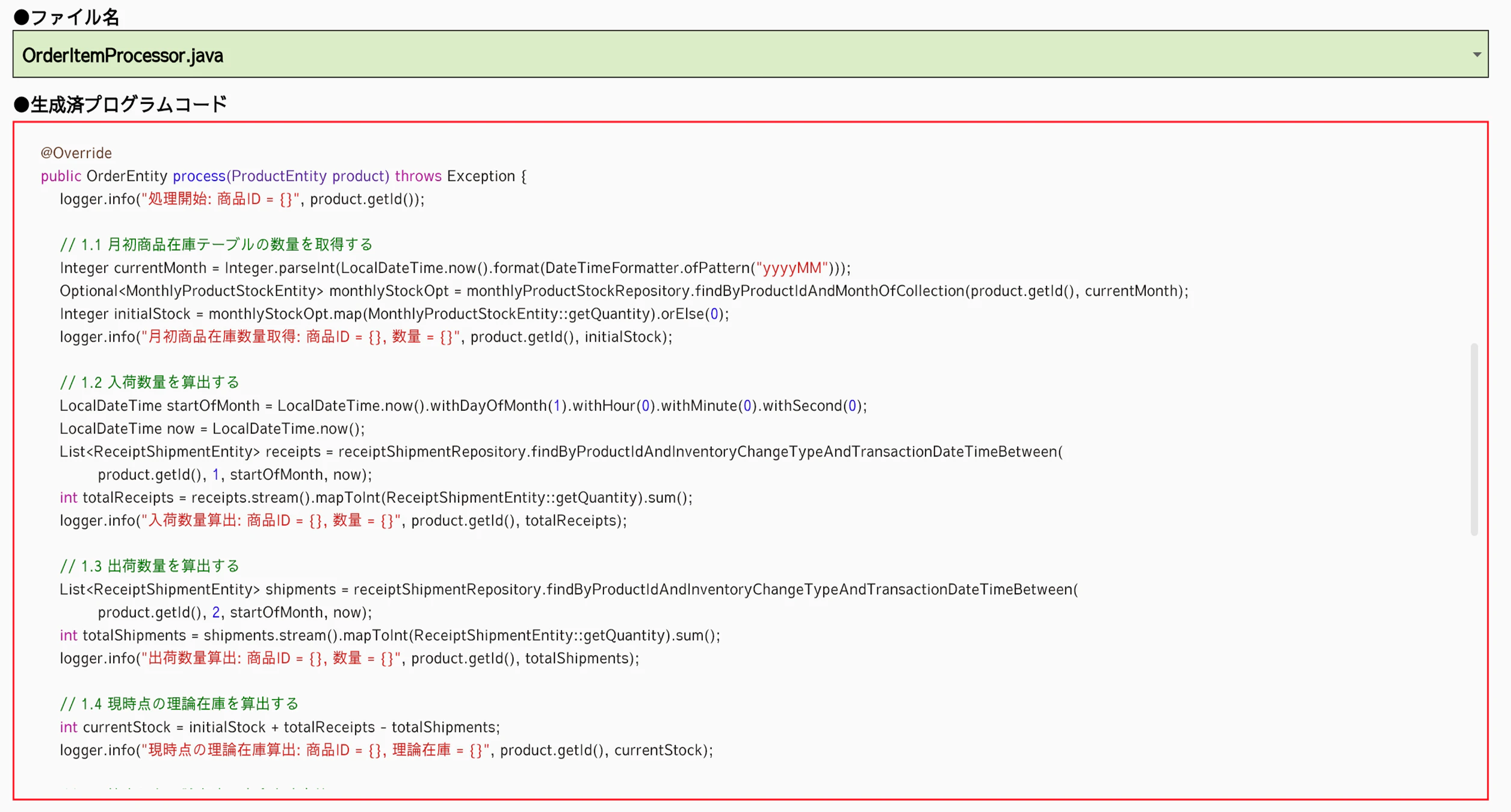Image resolution: width=1511 pixels, height=812 pixels.
Task: Click comment '// 1.2 入荷数量を算出する'
Action: [x=149, y=382]
